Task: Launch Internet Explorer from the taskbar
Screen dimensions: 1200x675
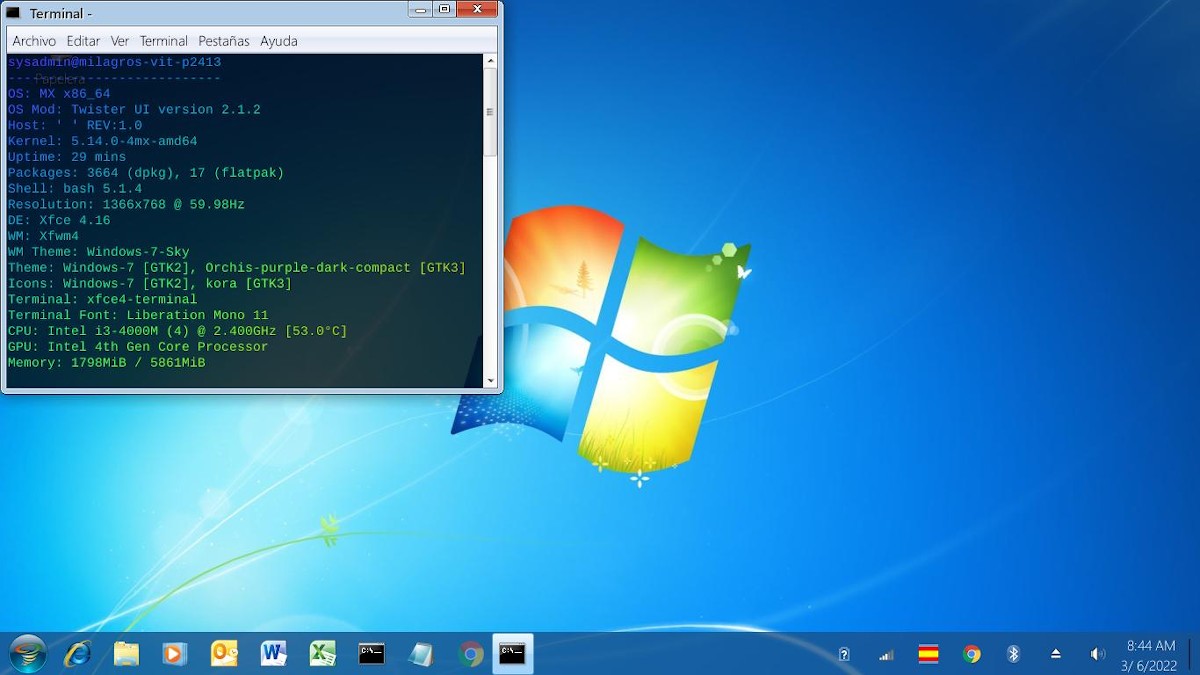Action: [x=77, y=654]
